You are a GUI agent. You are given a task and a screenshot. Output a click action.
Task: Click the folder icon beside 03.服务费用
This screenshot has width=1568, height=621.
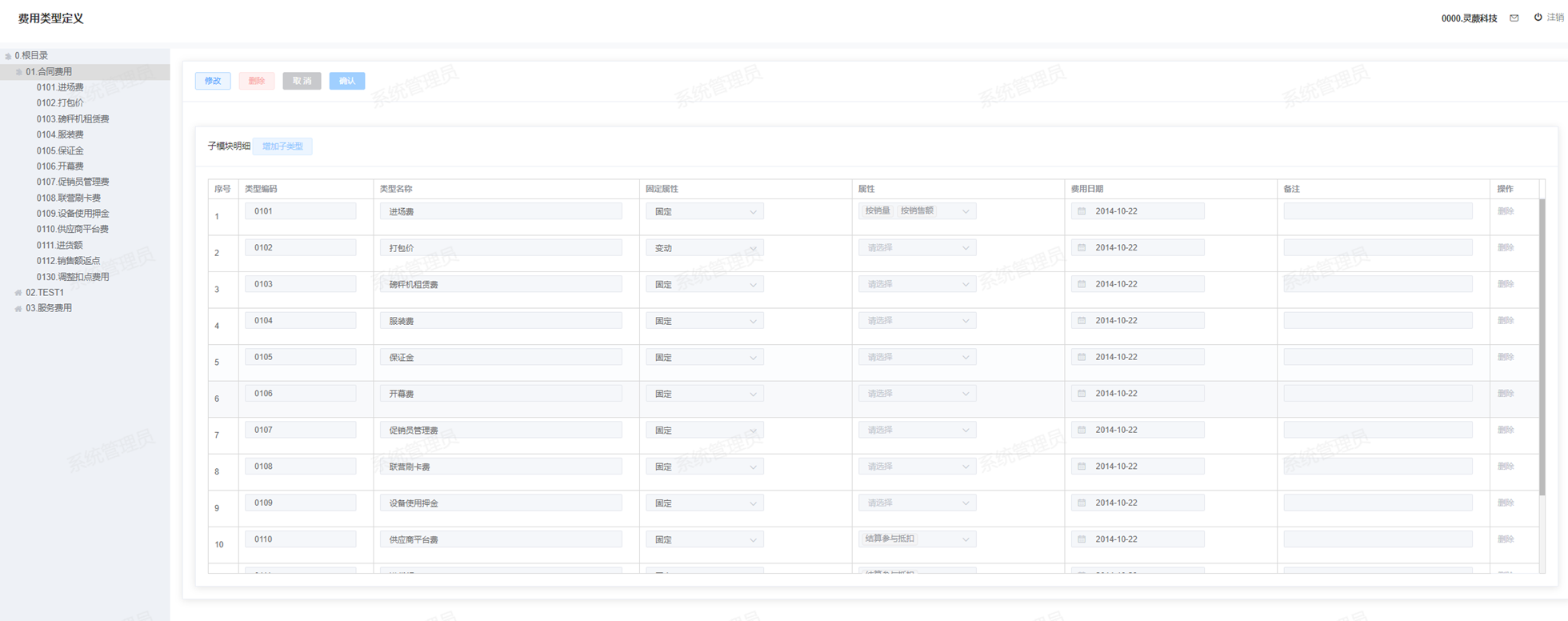(x=18, y=308)
